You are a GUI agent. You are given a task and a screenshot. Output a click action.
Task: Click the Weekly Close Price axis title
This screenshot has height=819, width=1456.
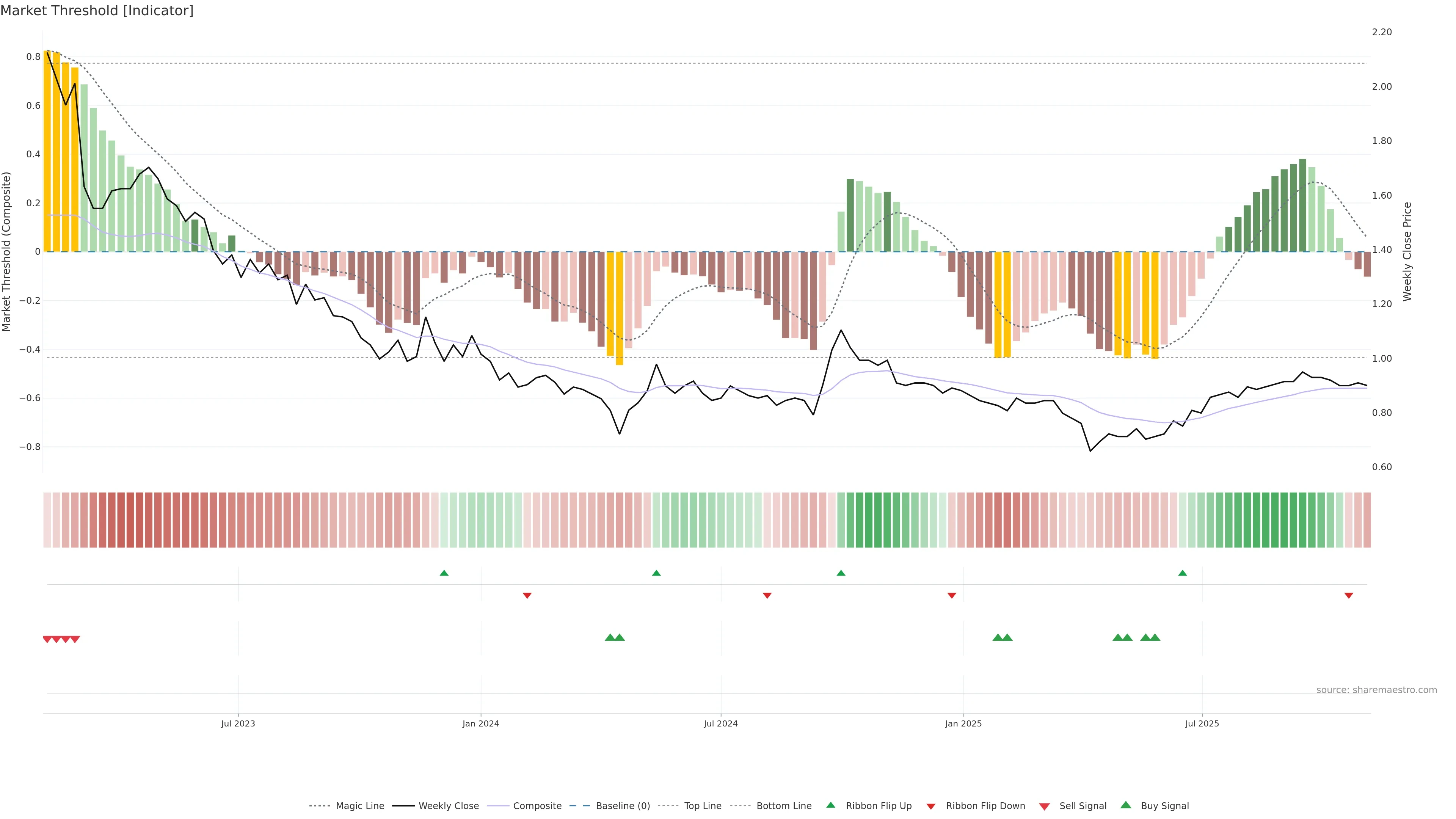[x=1407, y=251]
